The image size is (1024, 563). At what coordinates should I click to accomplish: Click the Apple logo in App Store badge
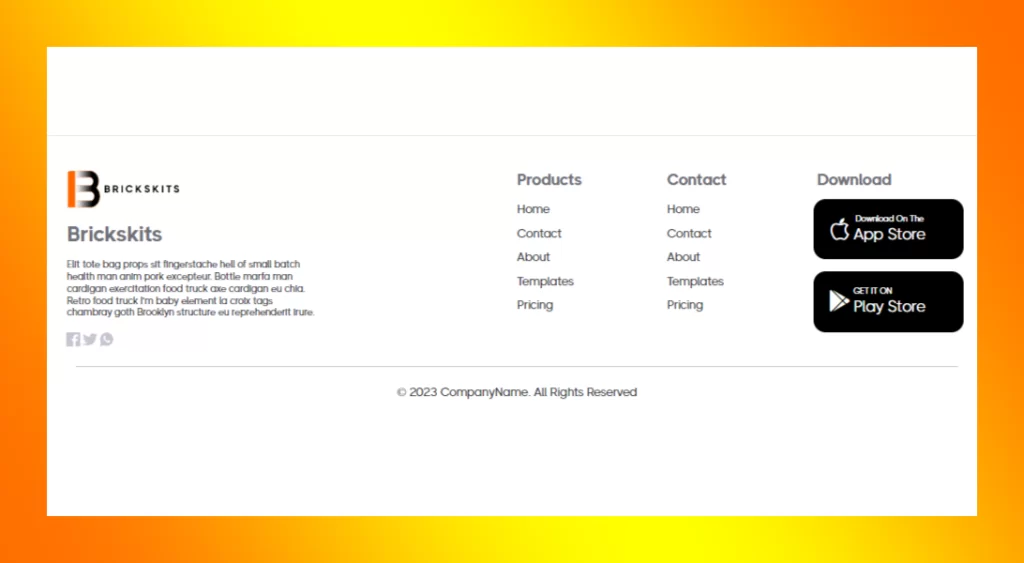839,230
